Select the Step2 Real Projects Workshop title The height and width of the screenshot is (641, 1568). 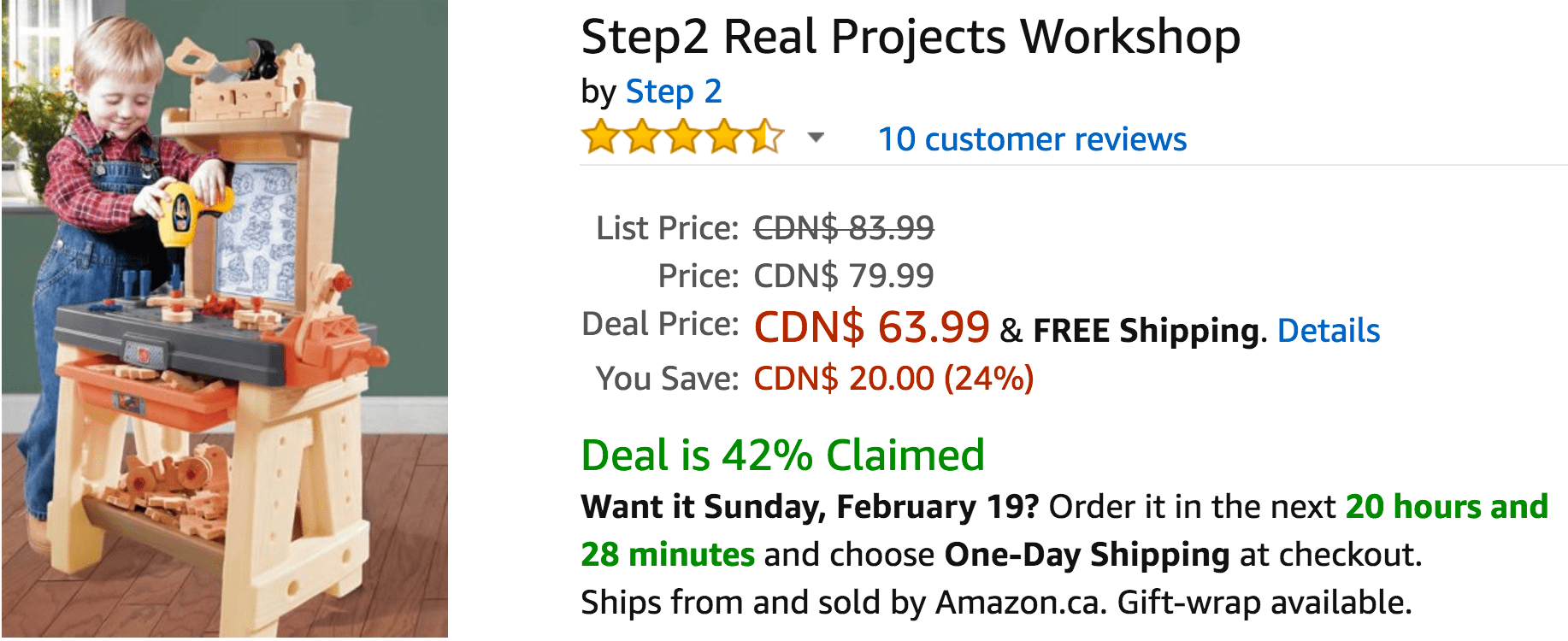911,38
